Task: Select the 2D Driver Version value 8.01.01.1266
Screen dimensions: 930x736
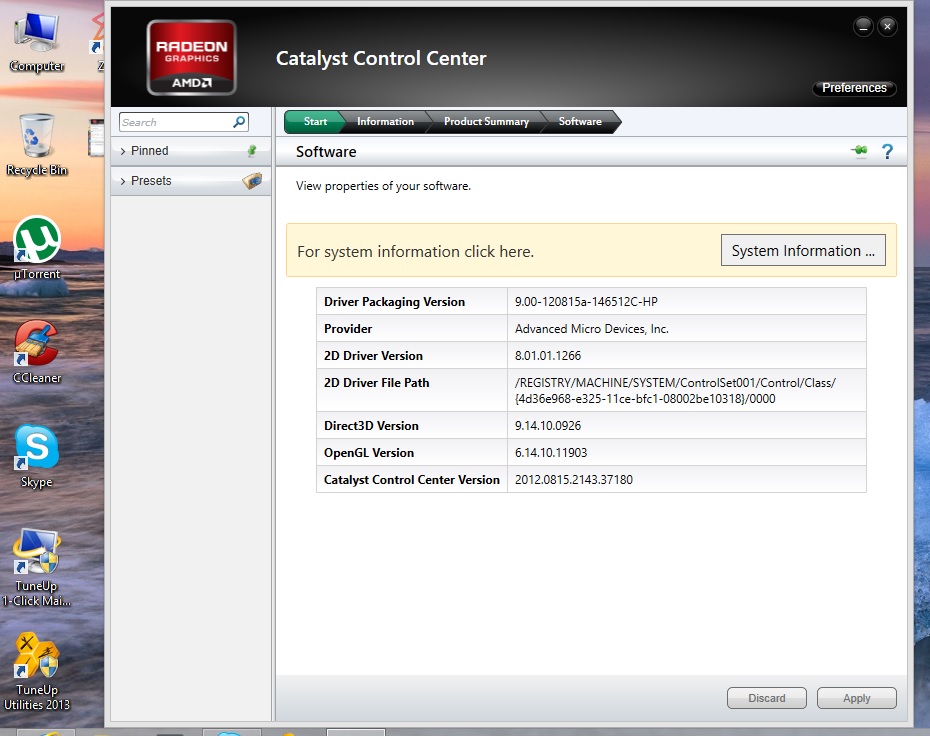Action: click(548, 356)
